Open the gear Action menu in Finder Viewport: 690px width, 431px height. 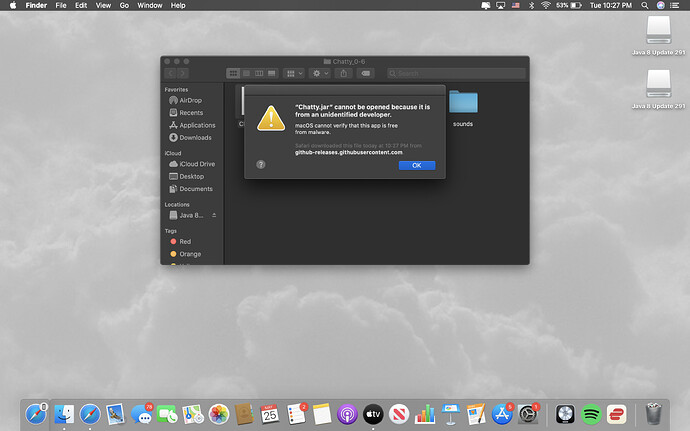coord(320,74)
